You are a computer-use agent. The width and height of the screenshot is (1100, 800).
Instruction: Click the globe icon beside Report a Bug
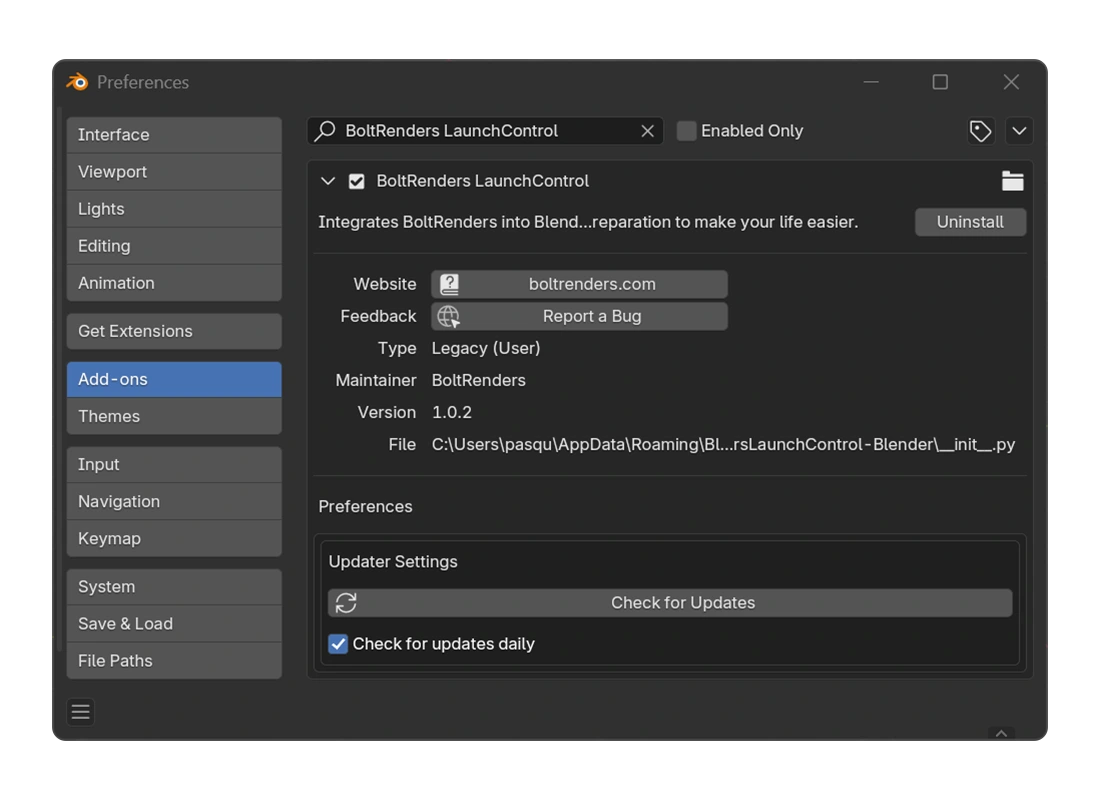click(x=449, y=316)
